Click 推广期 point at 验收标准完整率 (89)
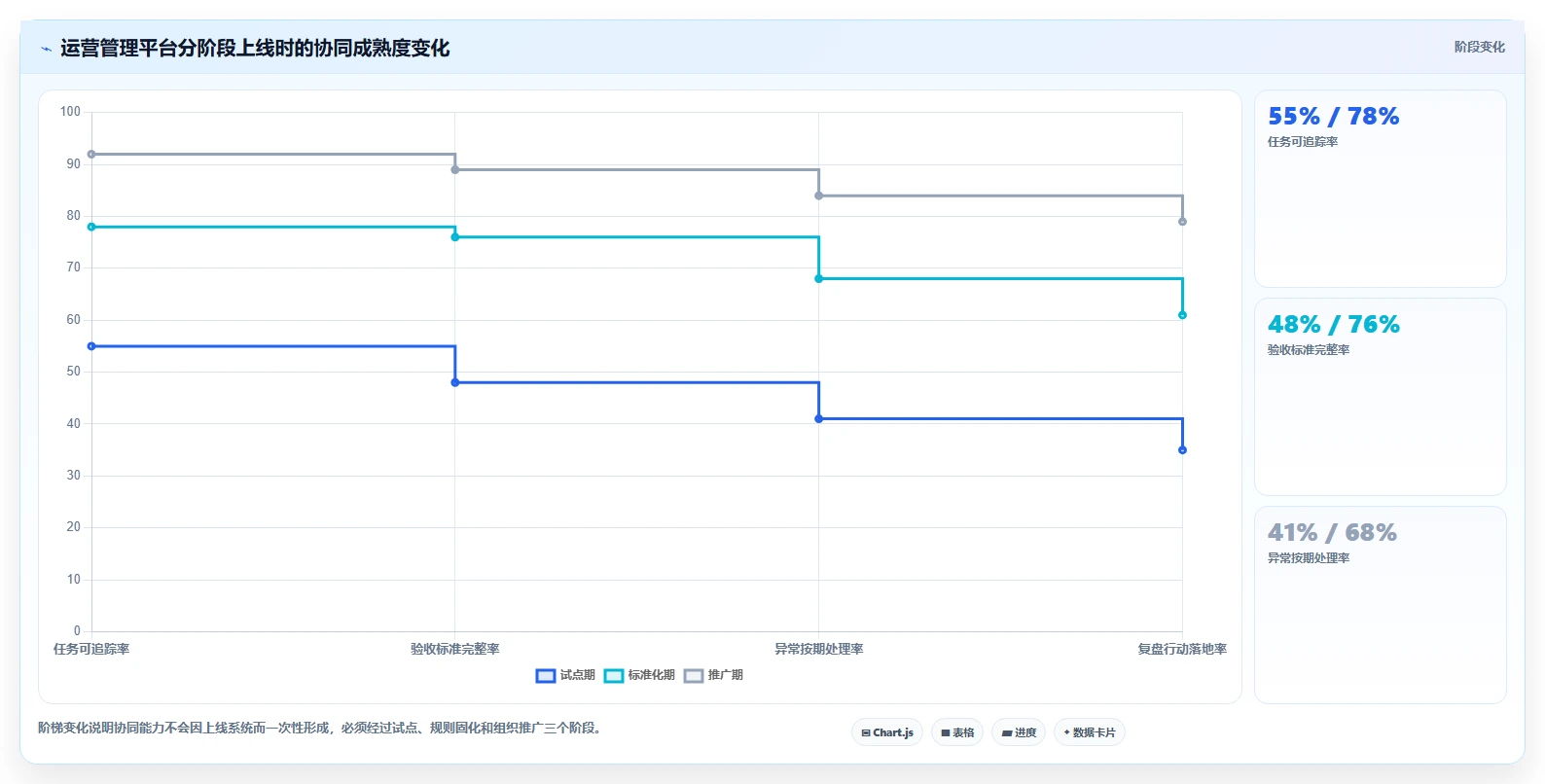 [455, 170]
